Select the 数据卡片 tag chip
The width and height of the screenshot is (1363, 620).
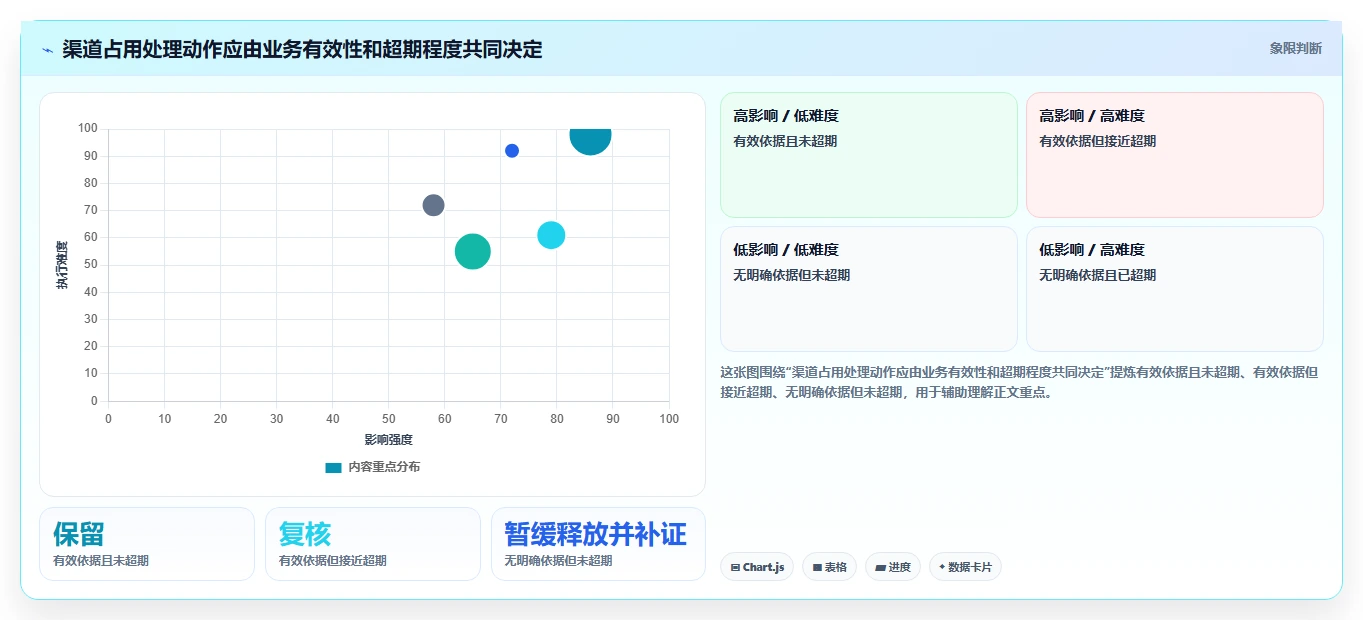[x=965, y=567]
